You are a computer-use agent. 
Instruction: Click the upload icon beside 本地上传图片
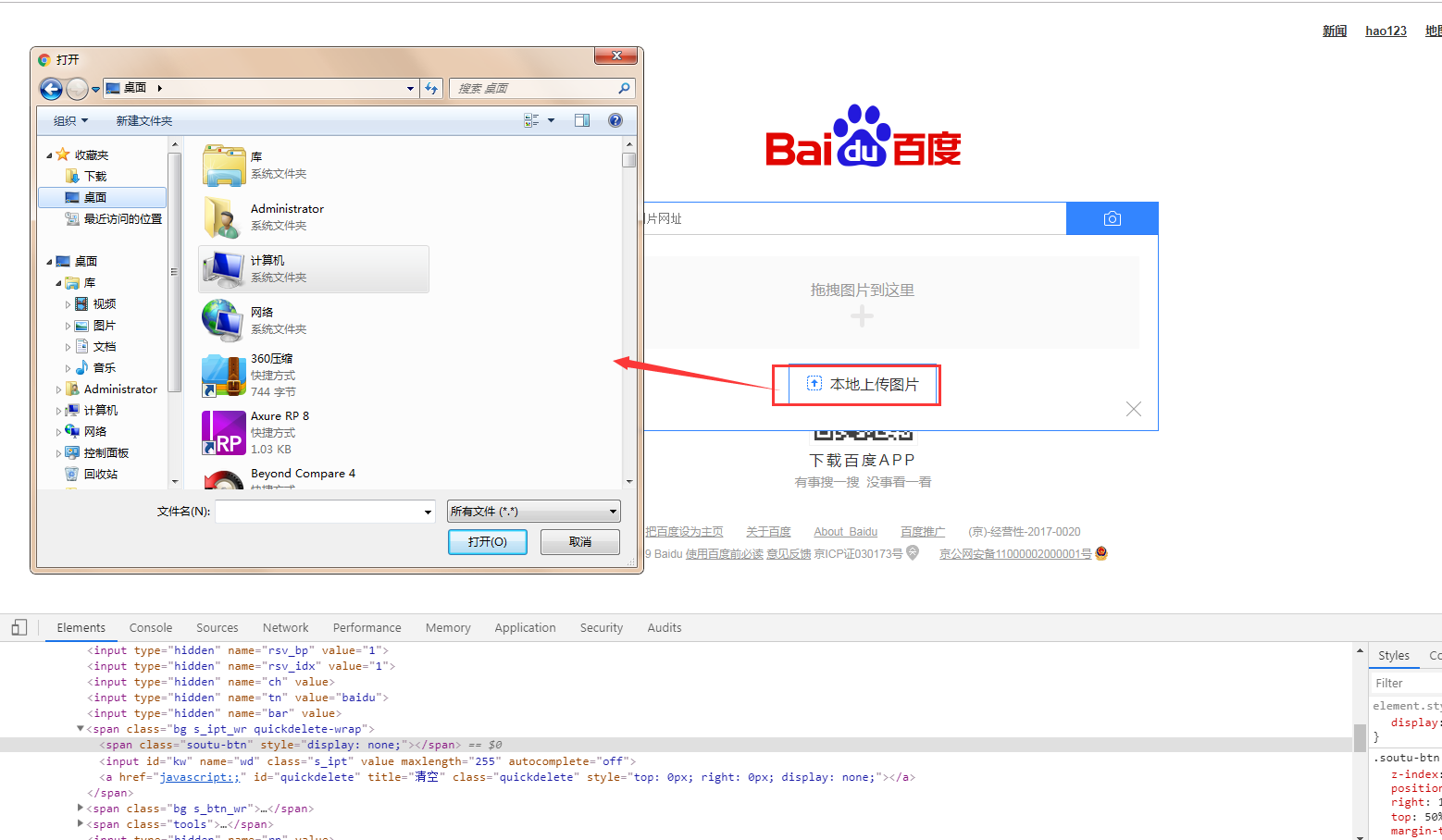tap(814, 383)
